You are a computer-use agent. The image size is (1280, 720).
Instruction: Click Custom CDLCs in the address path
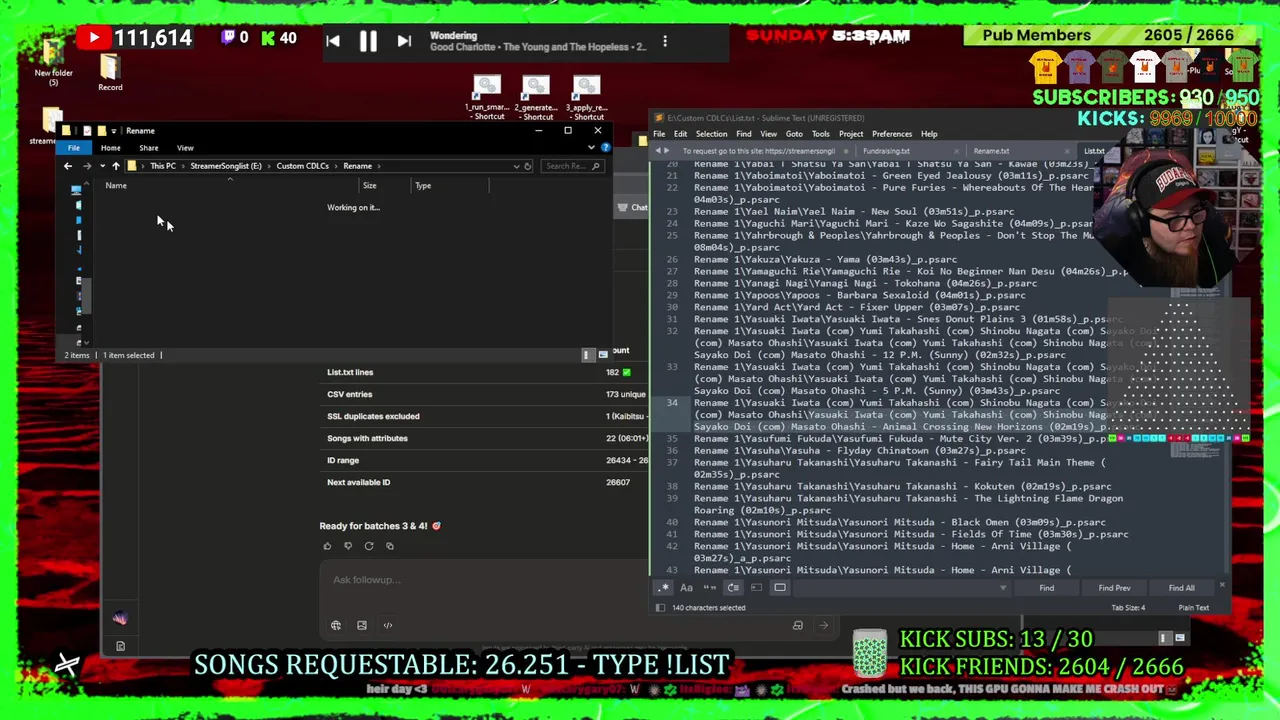tap(302, 166)
